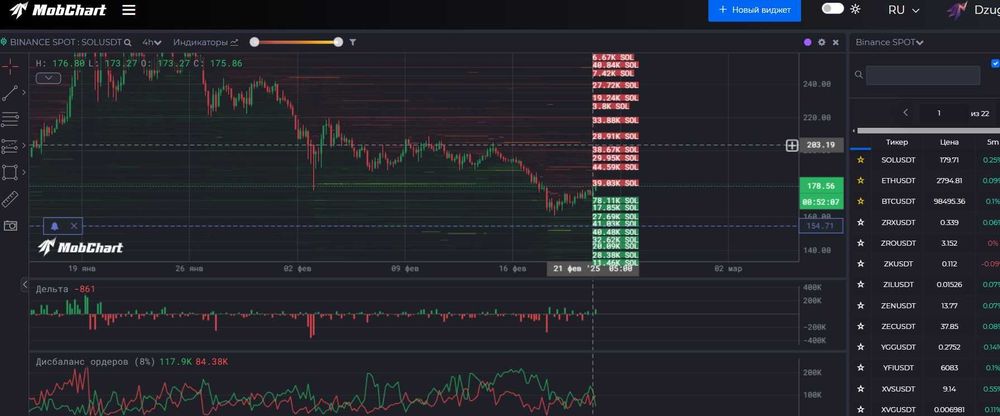Click the horizontal scrollbar in ticker panel
The height and width of the screenshot is (416, 1000).
tap(928, 130)
